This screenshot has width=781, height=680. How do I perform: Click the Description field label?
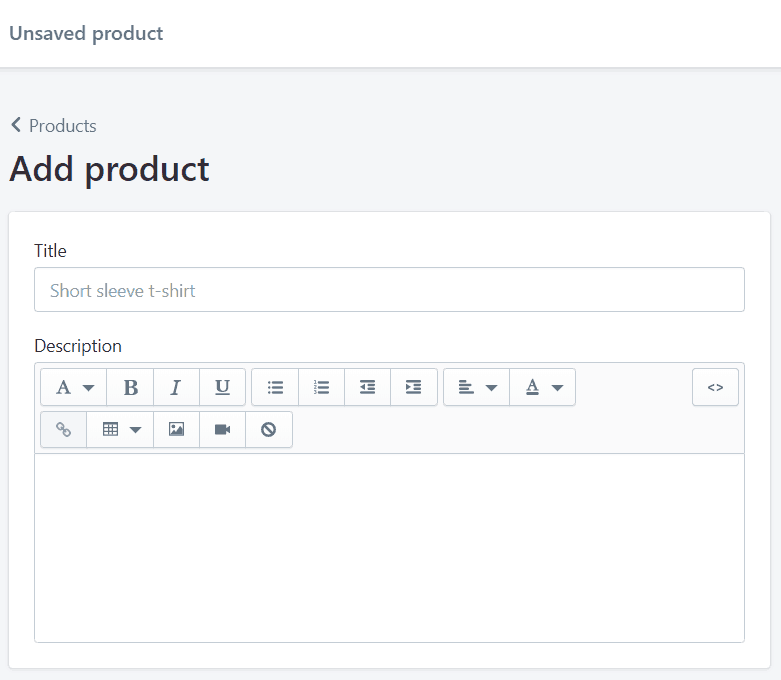(x=78, y=346)
